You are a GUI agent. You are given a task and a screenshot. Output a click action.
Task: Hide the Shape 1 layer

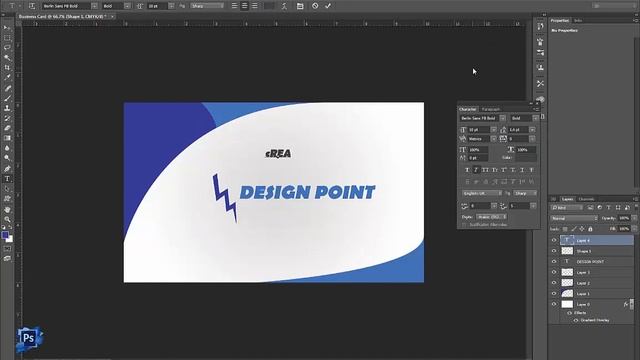click(x=554, y=251)
